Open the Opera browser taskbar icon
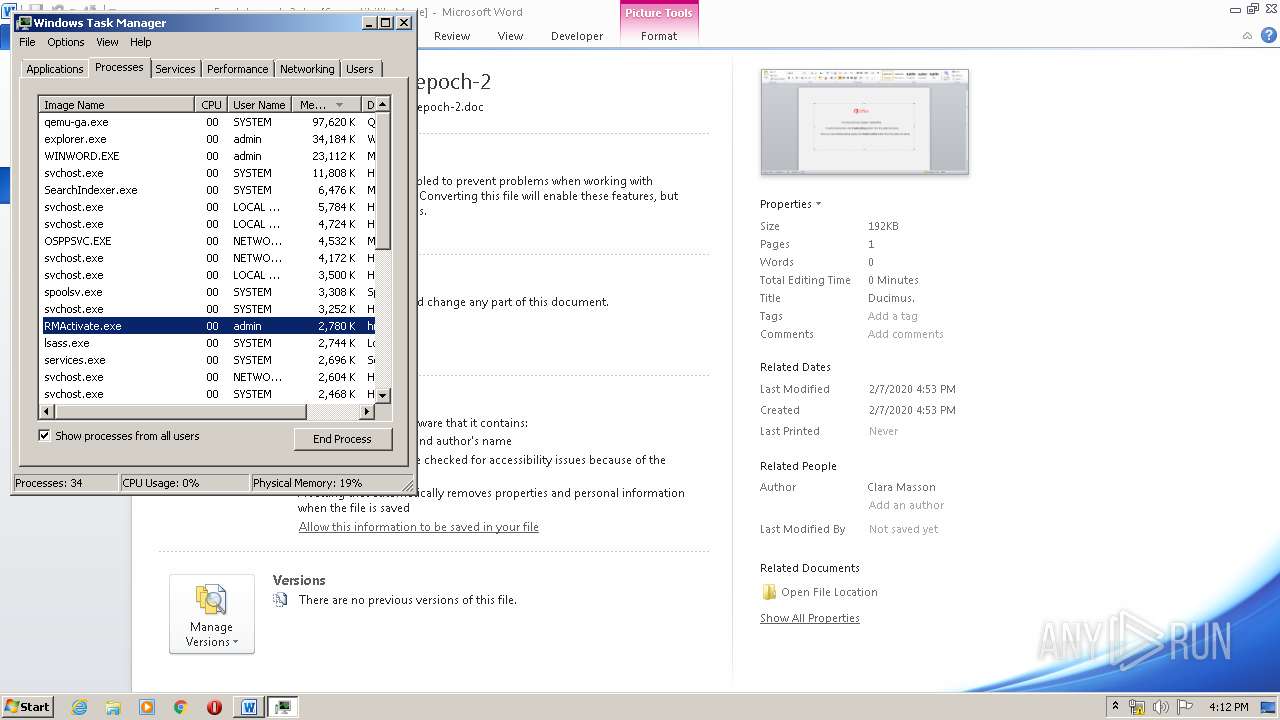The image size is (1280, 720). pyautogui.click(x=214, y=707)
